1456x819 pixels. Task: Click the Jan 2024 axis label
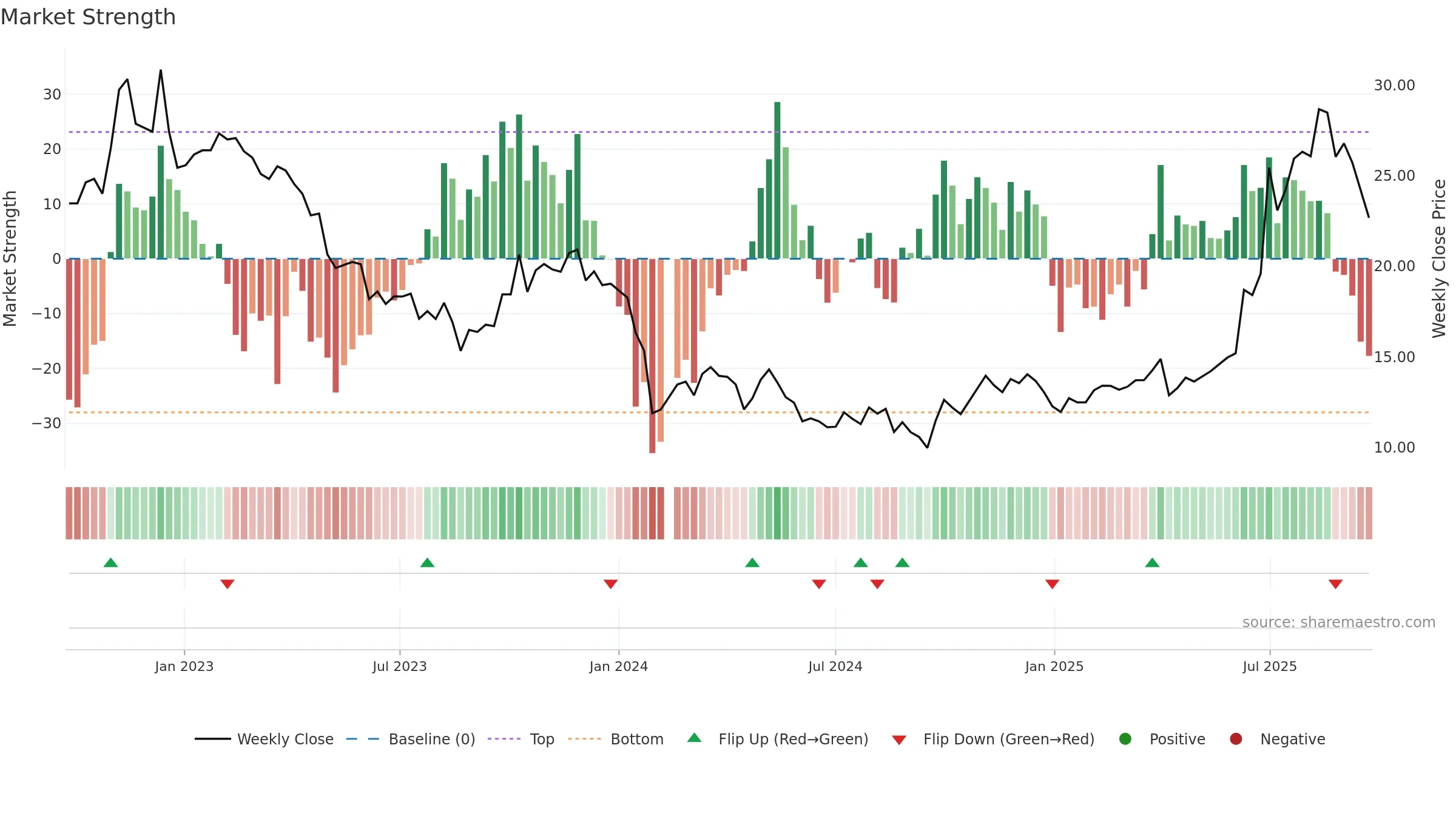[619, 666]
